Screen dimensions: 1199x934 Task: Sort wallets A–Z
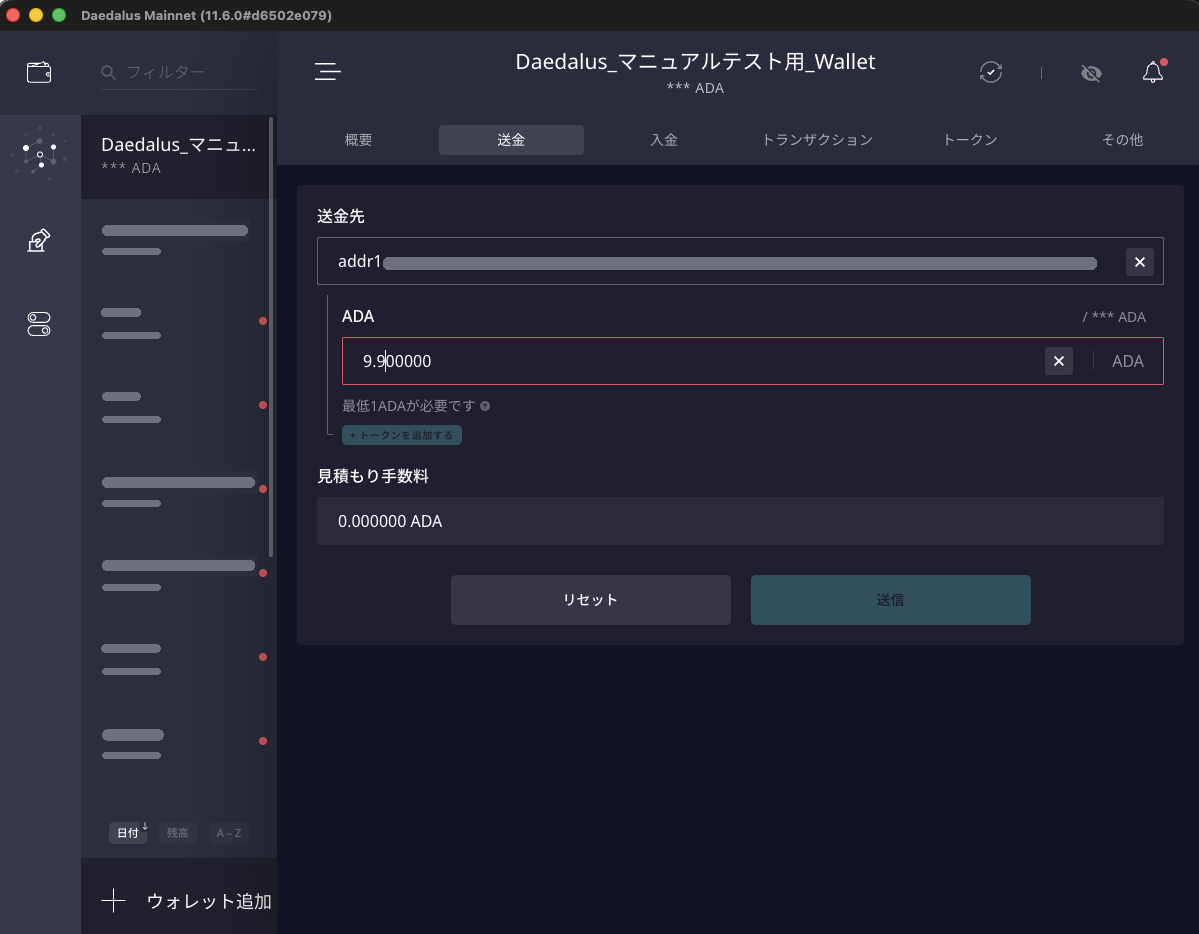229,833
